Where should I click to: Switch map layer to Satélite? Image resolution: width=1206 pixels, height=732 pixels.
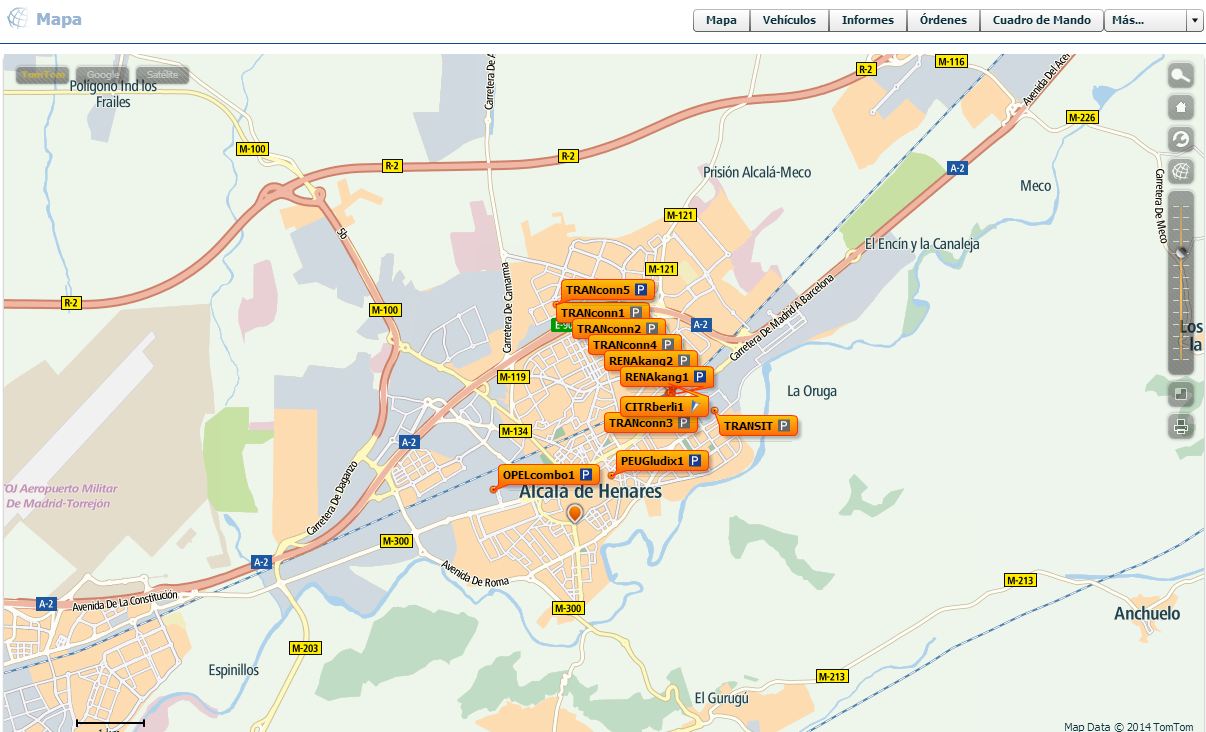coord(162,75)
